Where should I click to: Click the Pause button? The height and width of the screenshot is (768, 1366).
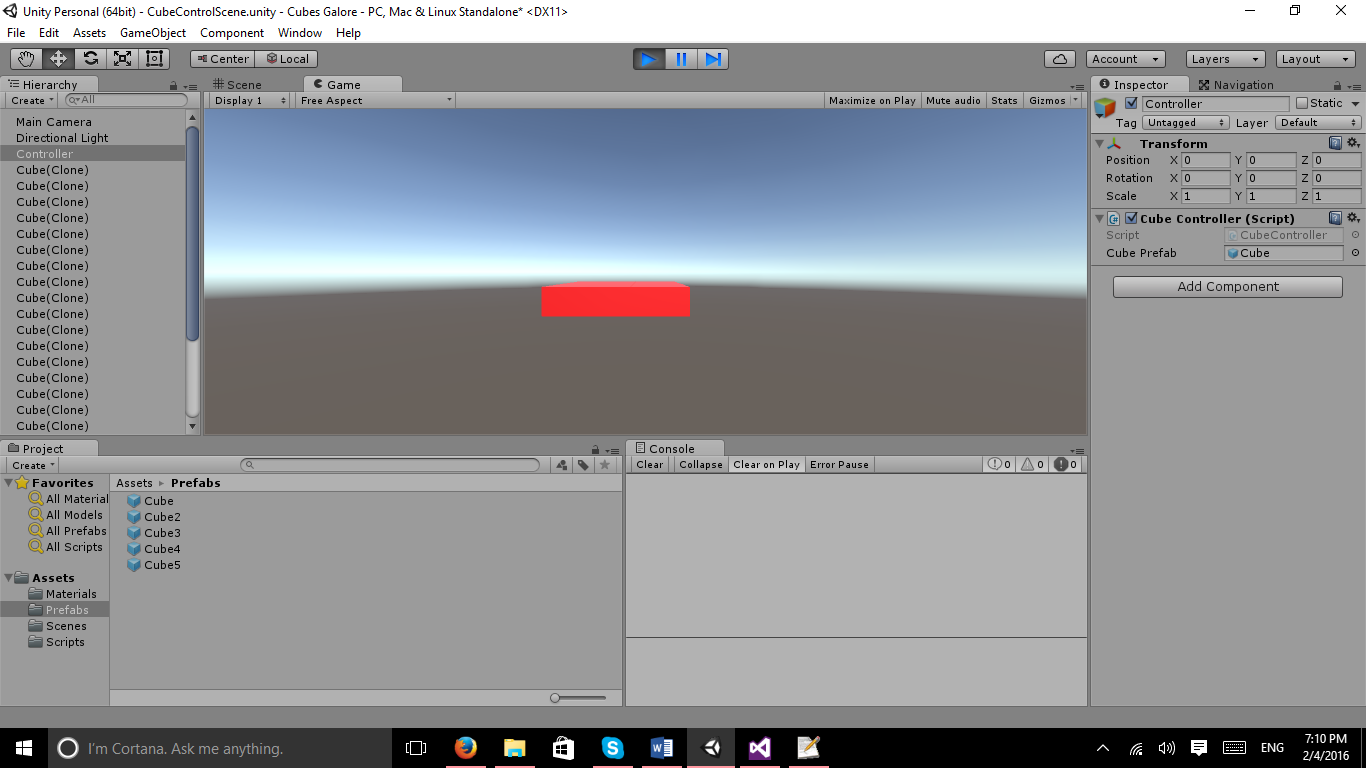(681, 59)
